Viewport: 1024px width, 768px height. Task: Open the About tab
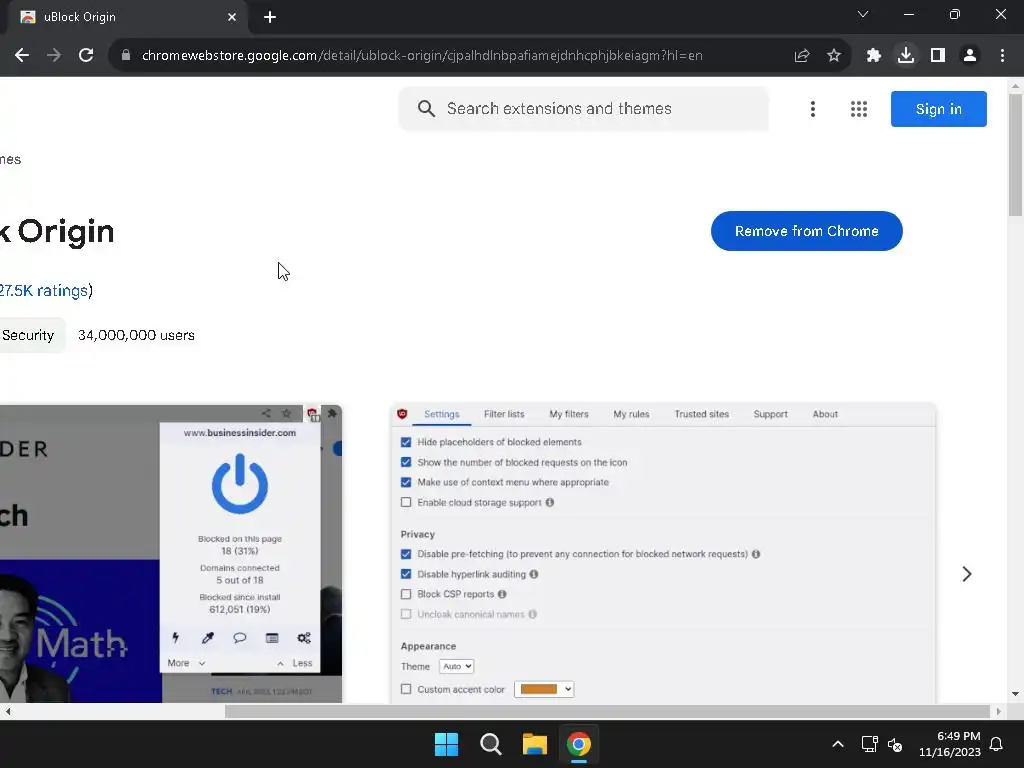click(x=825, y=414)
